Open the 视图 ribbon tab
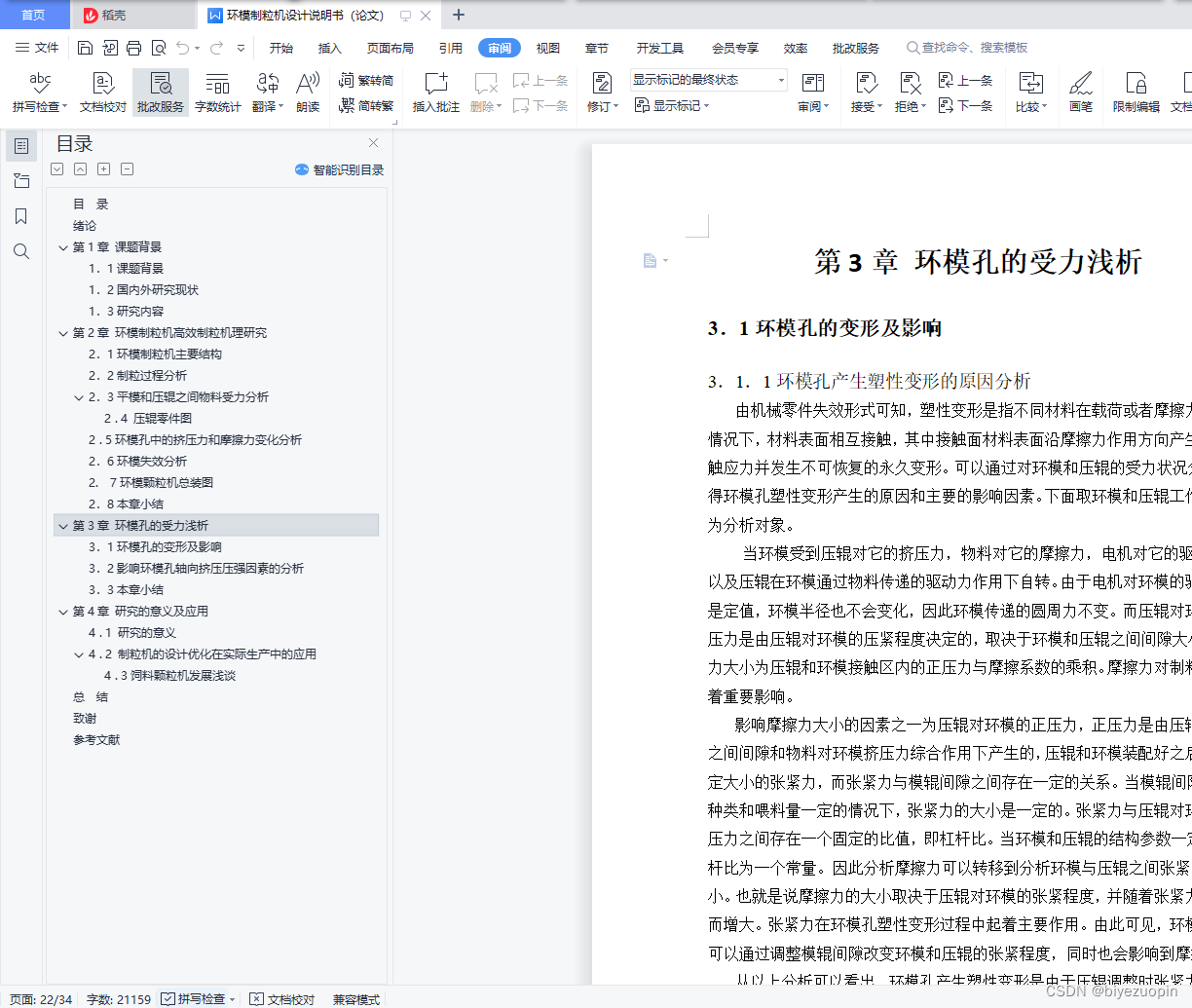Image resolution: width=1192 pixels, height=1008 pixels. coord(548,48)
